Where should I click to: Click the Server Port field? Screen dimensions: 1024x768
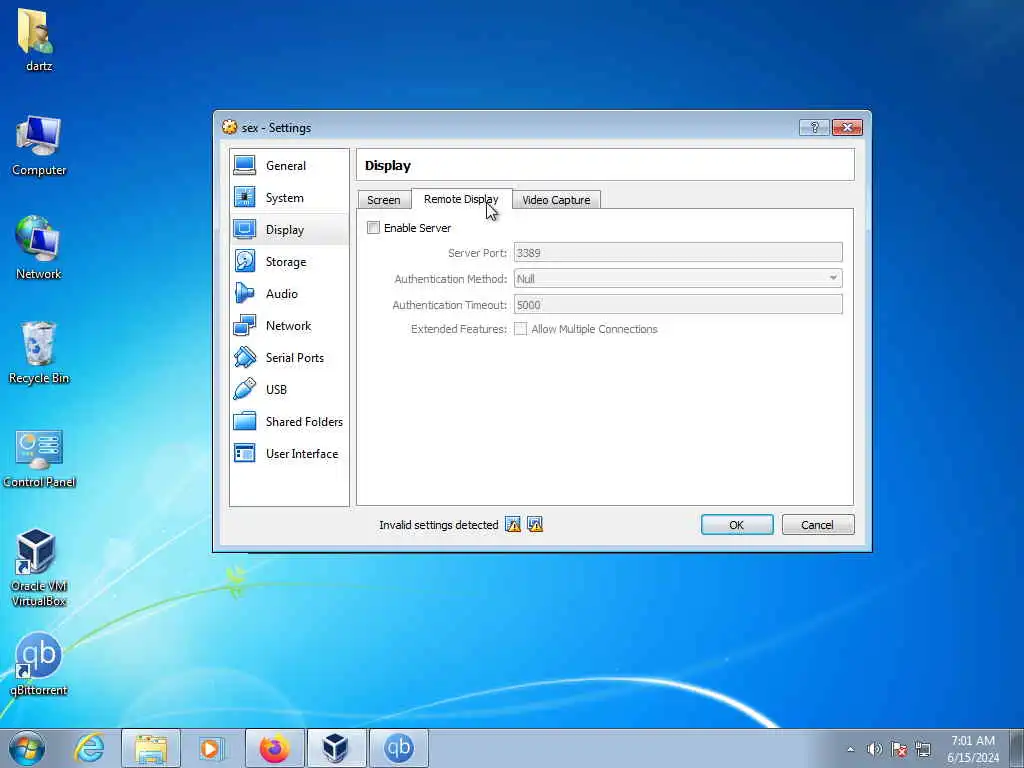point(678,252)
